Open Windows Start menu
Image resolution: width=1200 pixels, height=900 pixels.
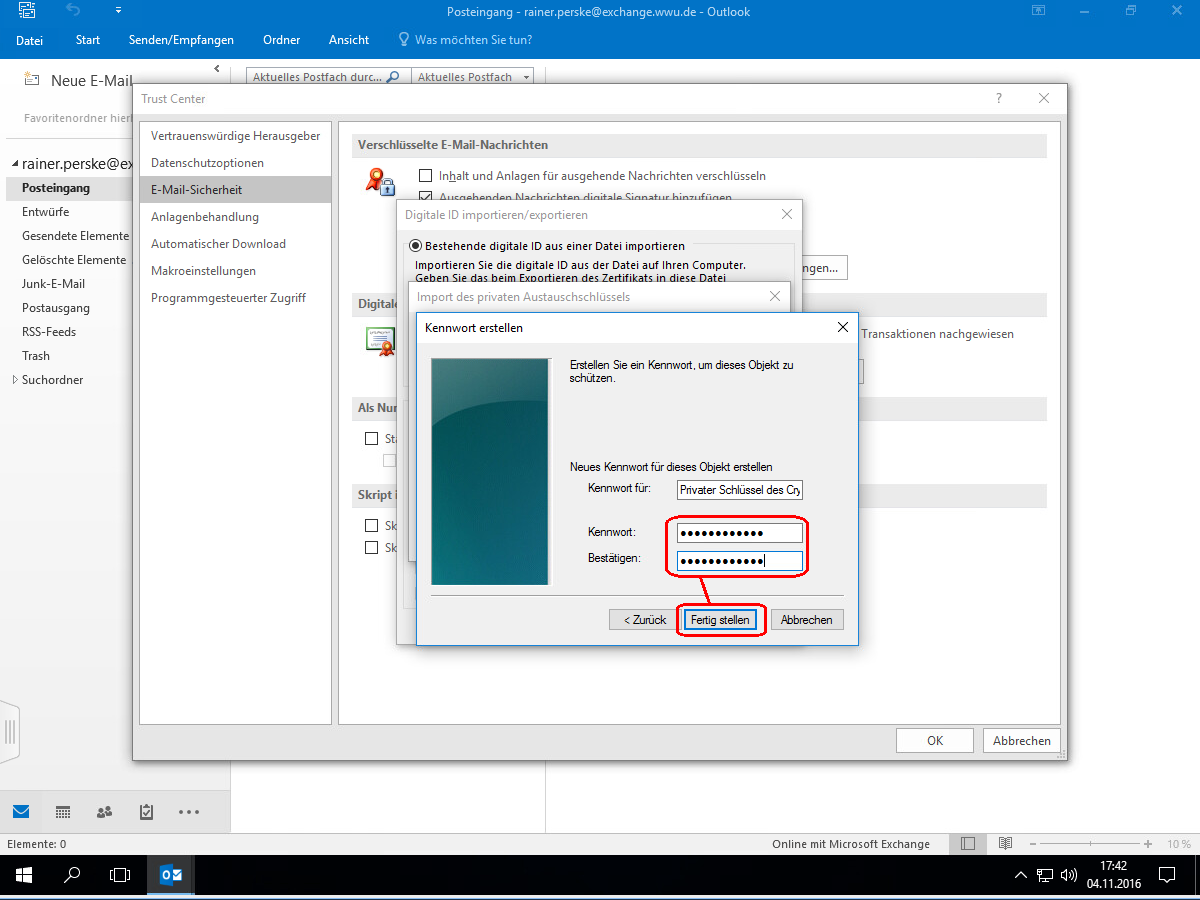point(23,875)
